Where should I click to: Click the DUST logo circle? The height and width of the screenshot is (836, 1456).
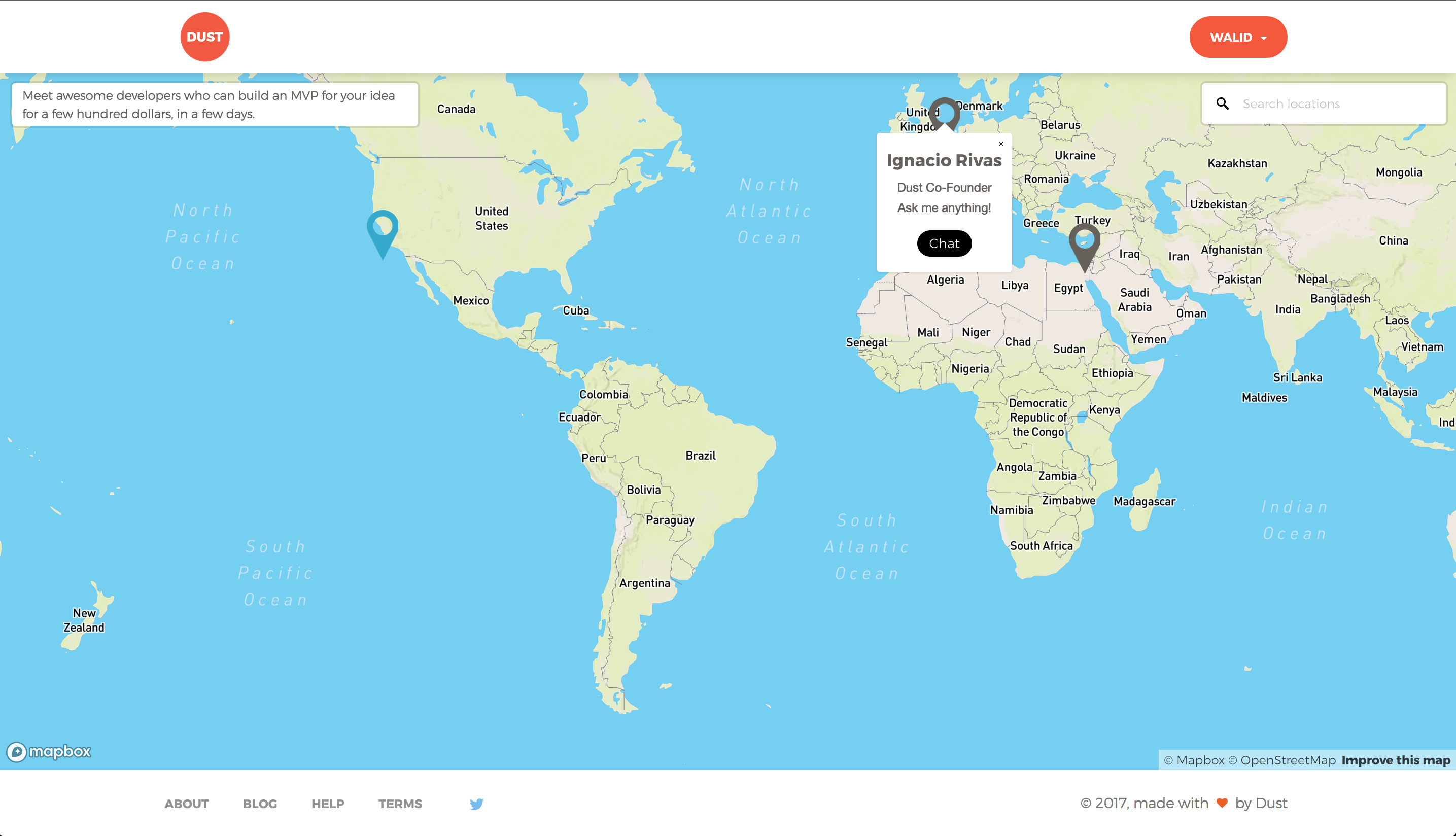pyautogui.click(x=205, y=37)
